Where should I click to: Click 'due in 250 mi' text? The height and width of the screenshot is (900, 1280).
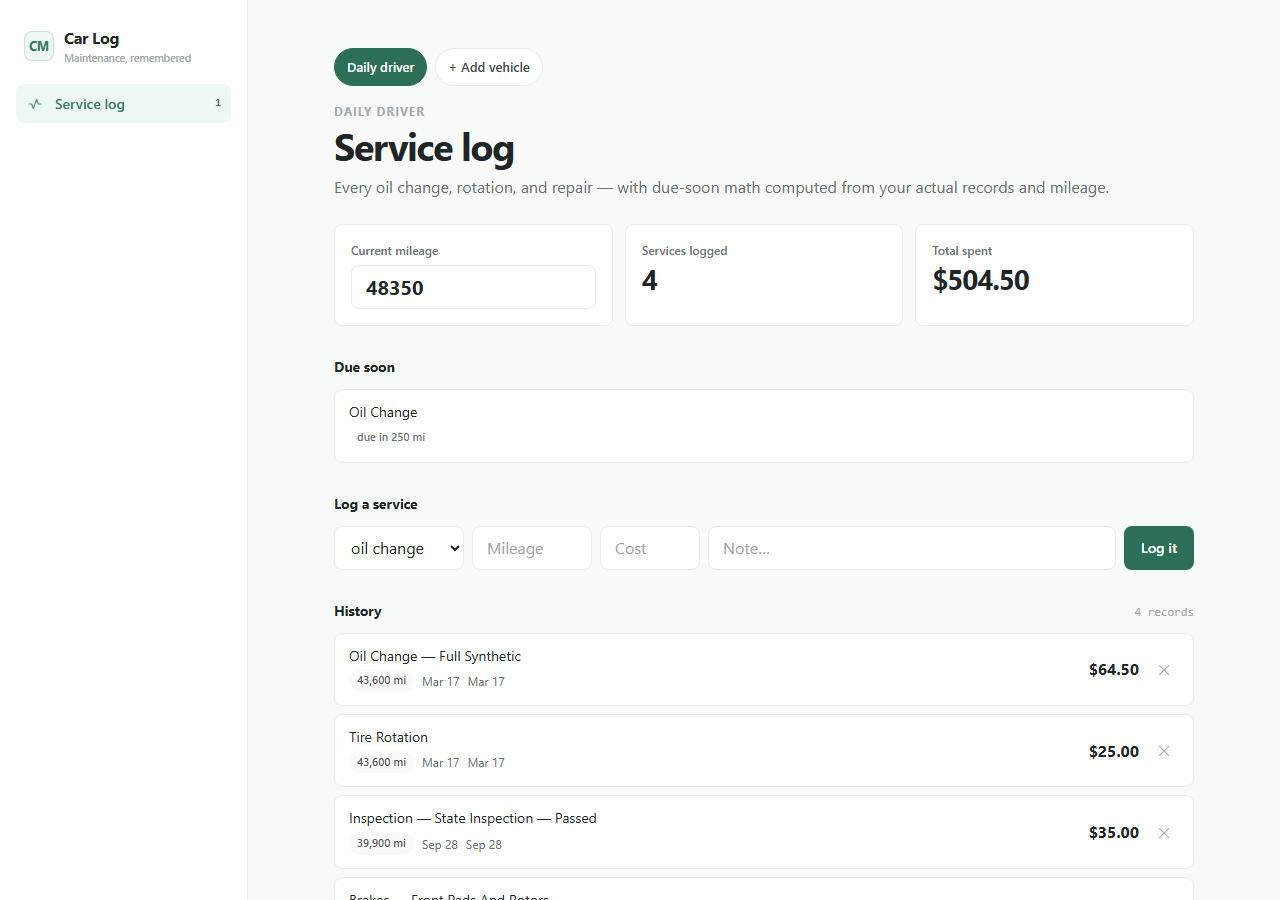(391, 437)
